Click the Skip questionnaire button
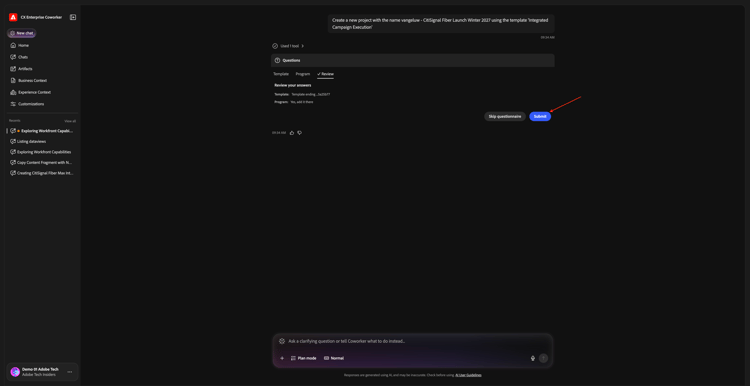This screenshot has height=386, width=750. coord(505,116)
